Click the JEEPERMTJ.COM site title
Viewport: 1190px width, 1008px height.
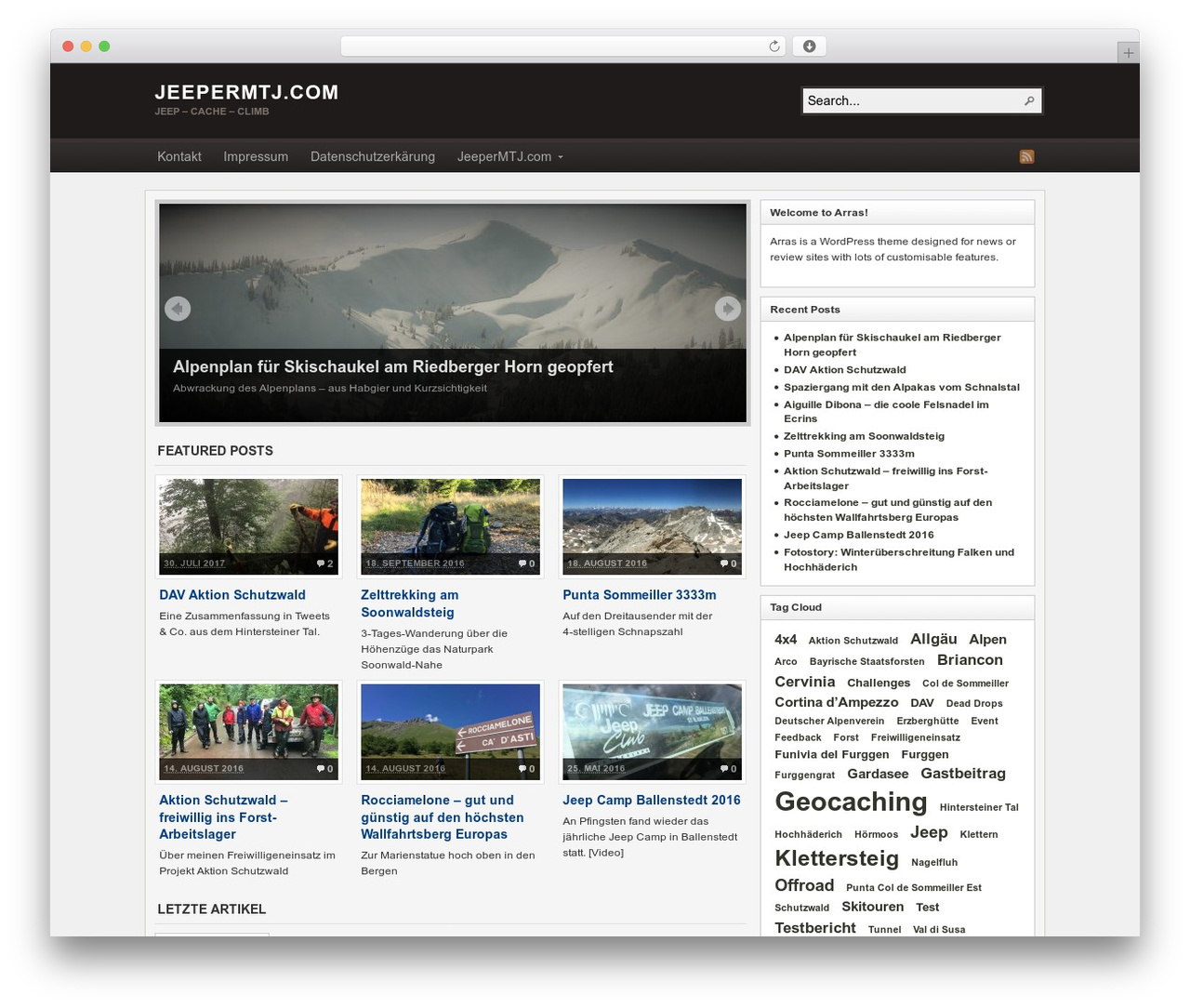coord(246,92)
